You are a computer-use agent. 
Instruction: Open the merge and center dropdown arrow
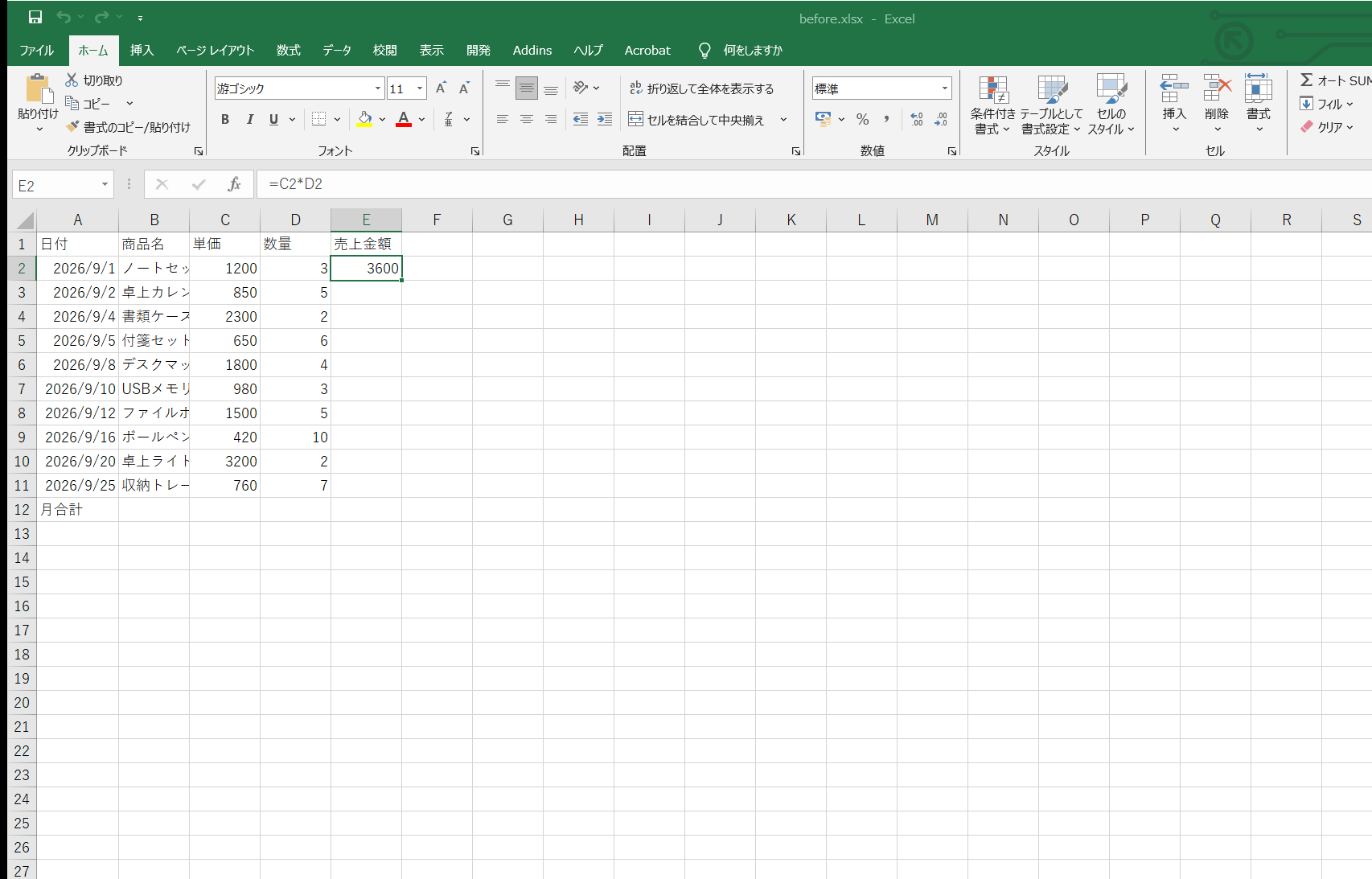pos(783,120)
